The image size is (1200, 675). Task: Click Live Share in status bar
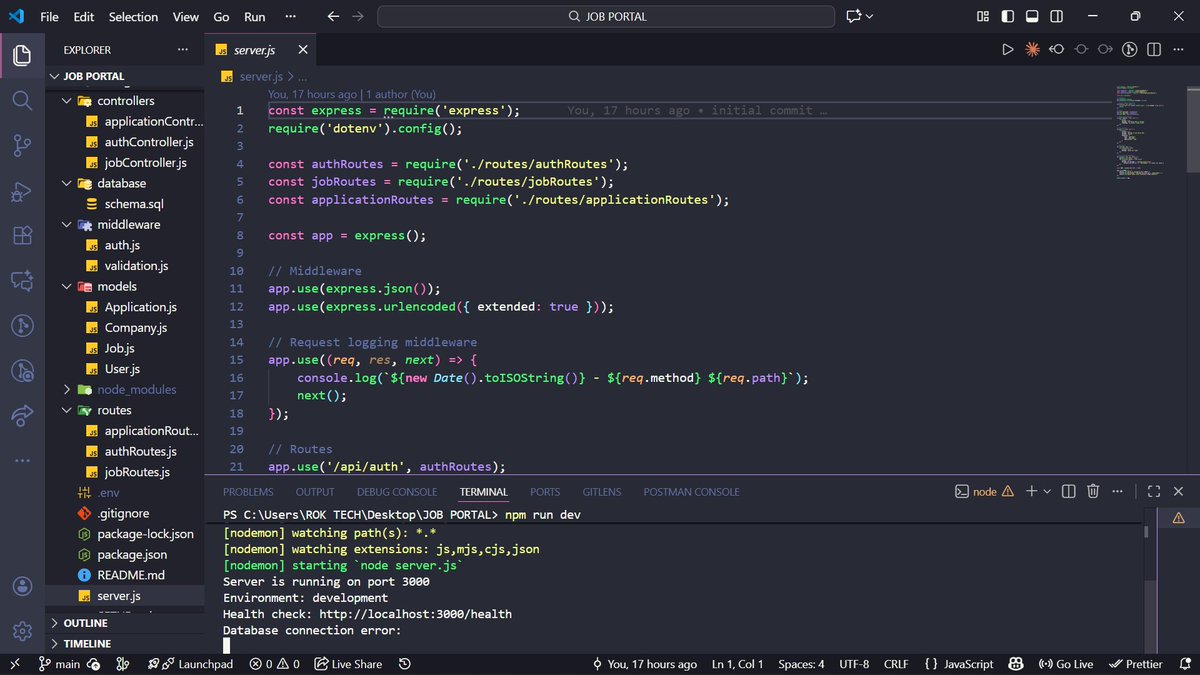[348, 664]
